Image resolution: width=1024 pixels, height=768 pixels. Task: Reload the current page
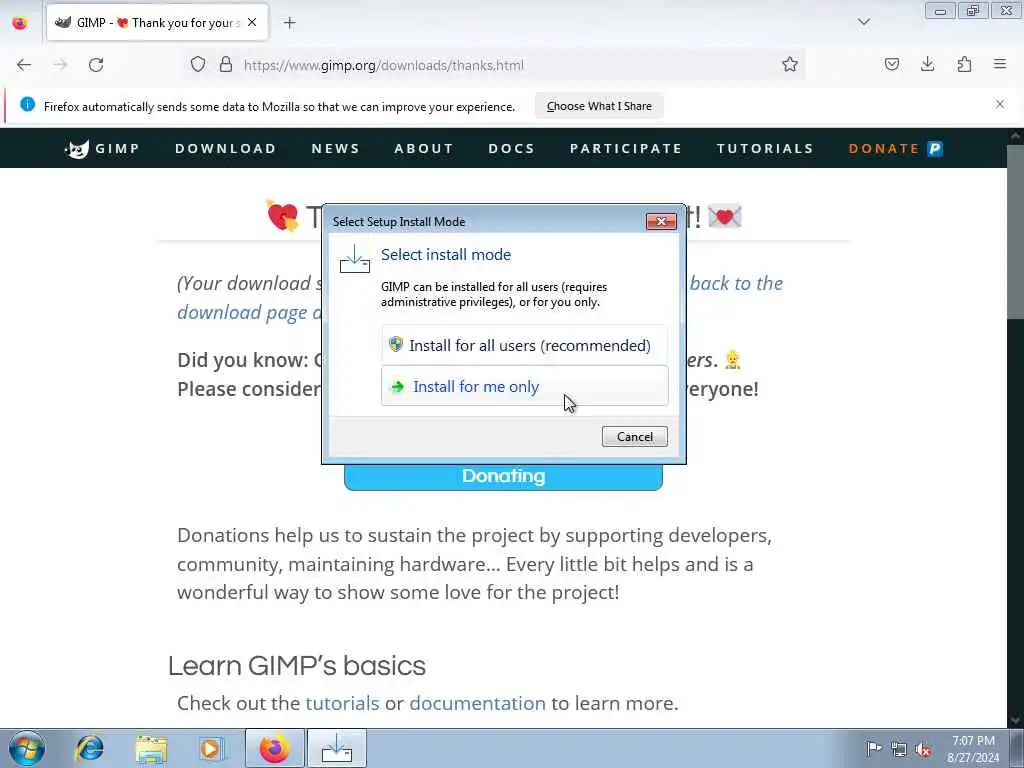click(96, 65)
